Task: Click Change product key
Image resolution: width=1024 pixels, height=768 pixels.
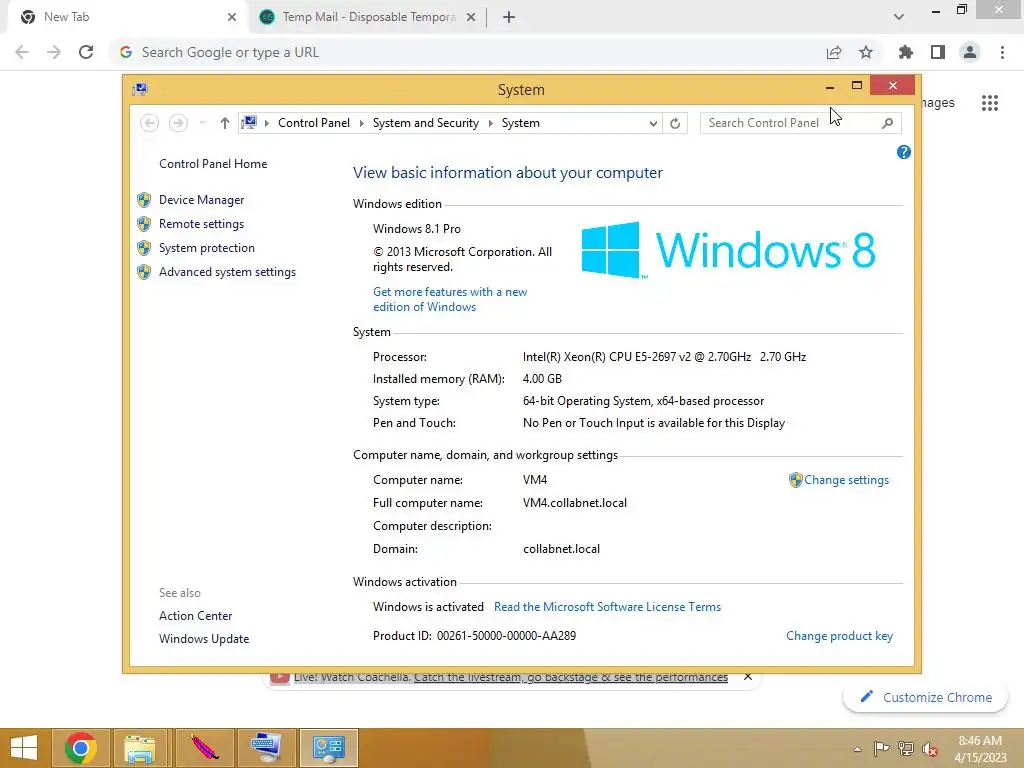Action: point(839,636)
